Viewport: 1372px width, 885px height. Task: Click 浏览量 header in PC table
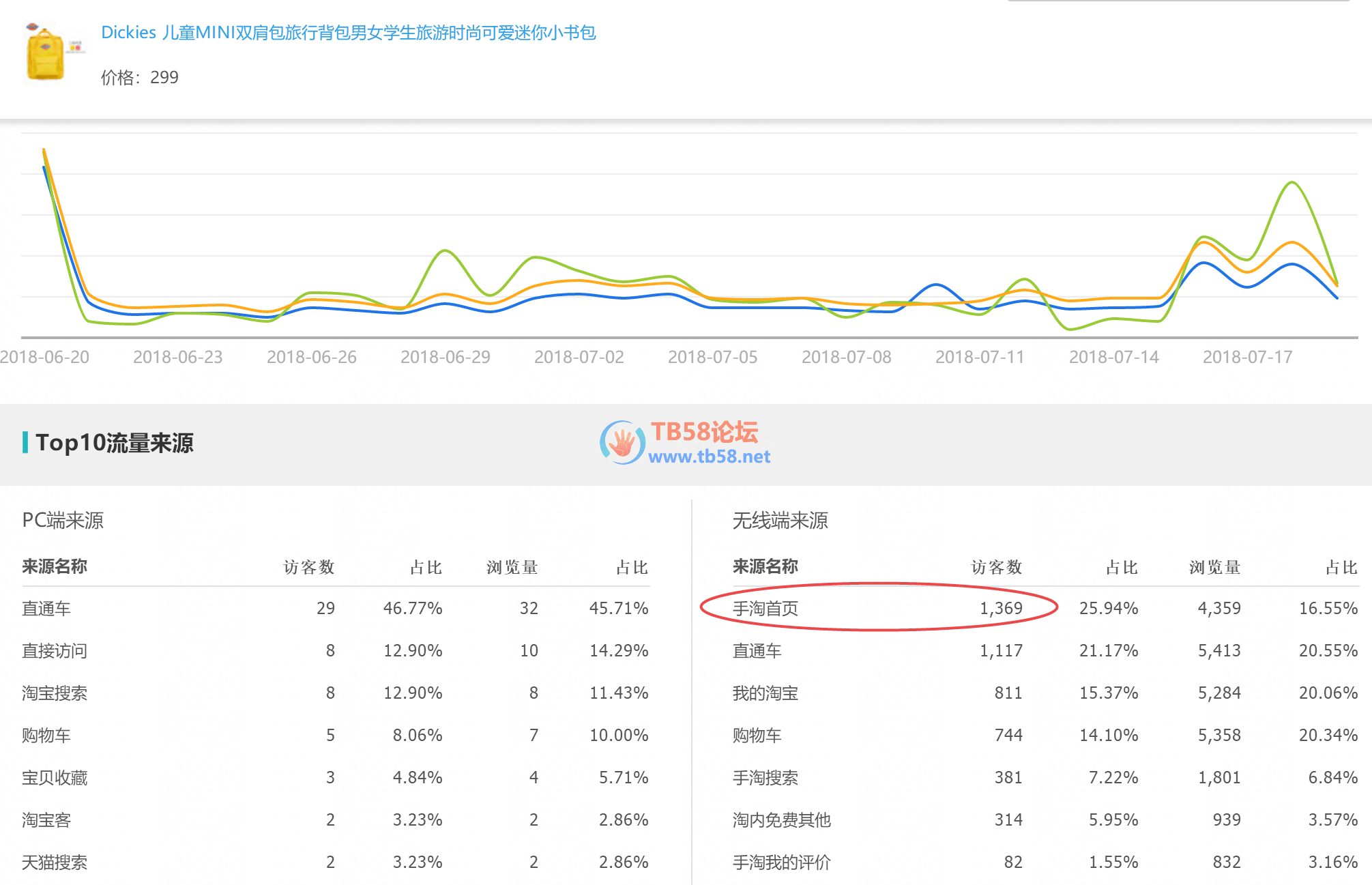(512, 567)
